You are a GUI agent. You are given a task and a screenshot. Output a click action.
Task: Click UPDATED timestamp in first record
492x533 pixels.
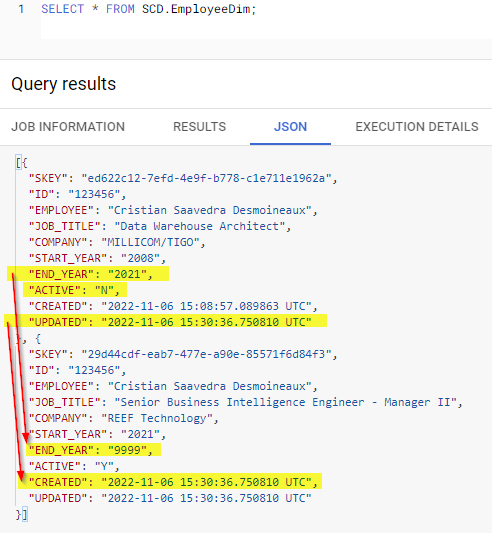tap(206, 322)
